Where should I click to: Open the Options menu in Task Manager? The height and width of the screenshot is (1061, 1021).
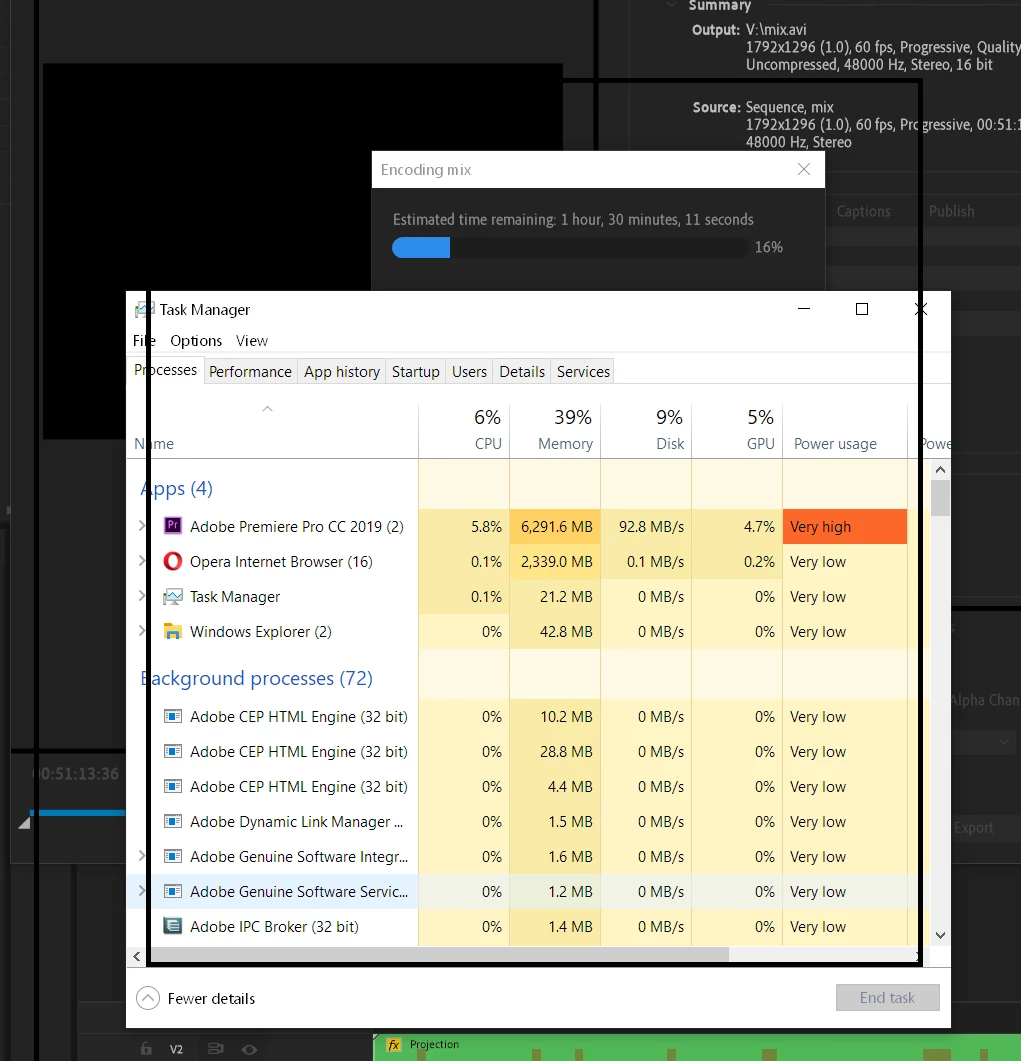tap(196, 340)
